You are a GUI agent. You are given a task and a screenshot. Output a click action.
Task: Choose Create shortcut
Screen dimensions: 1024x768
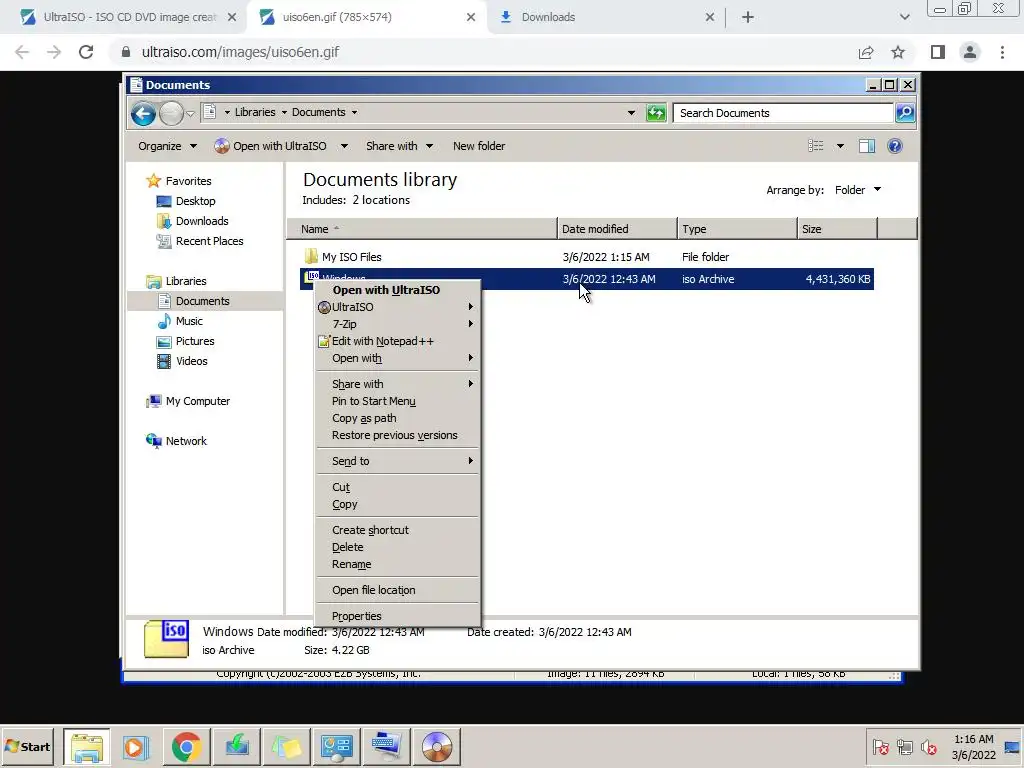click(x=398, y=530)
